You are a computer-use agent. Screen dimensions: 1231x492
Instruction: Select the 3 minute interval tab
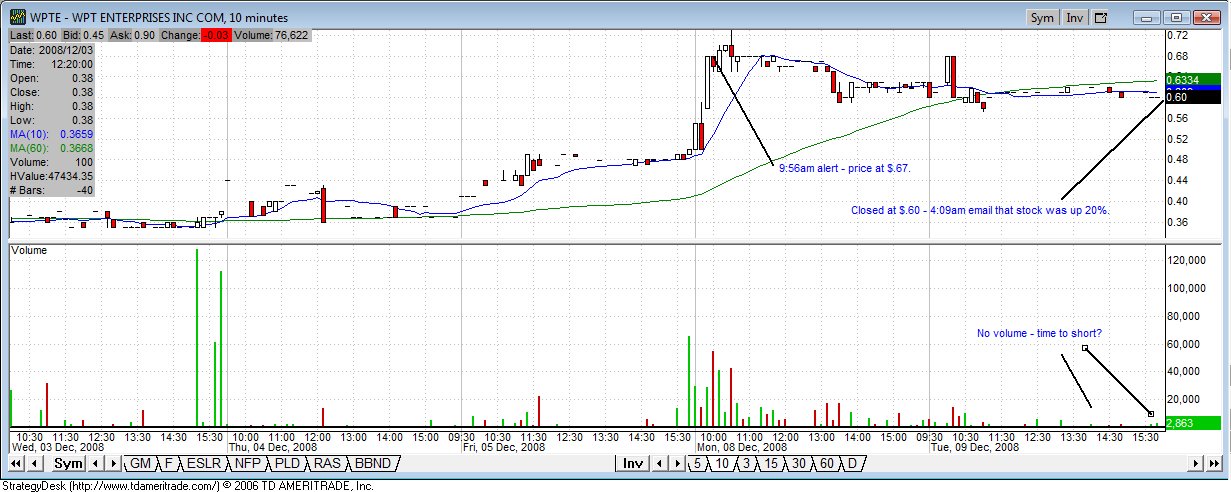pos(747,464)
